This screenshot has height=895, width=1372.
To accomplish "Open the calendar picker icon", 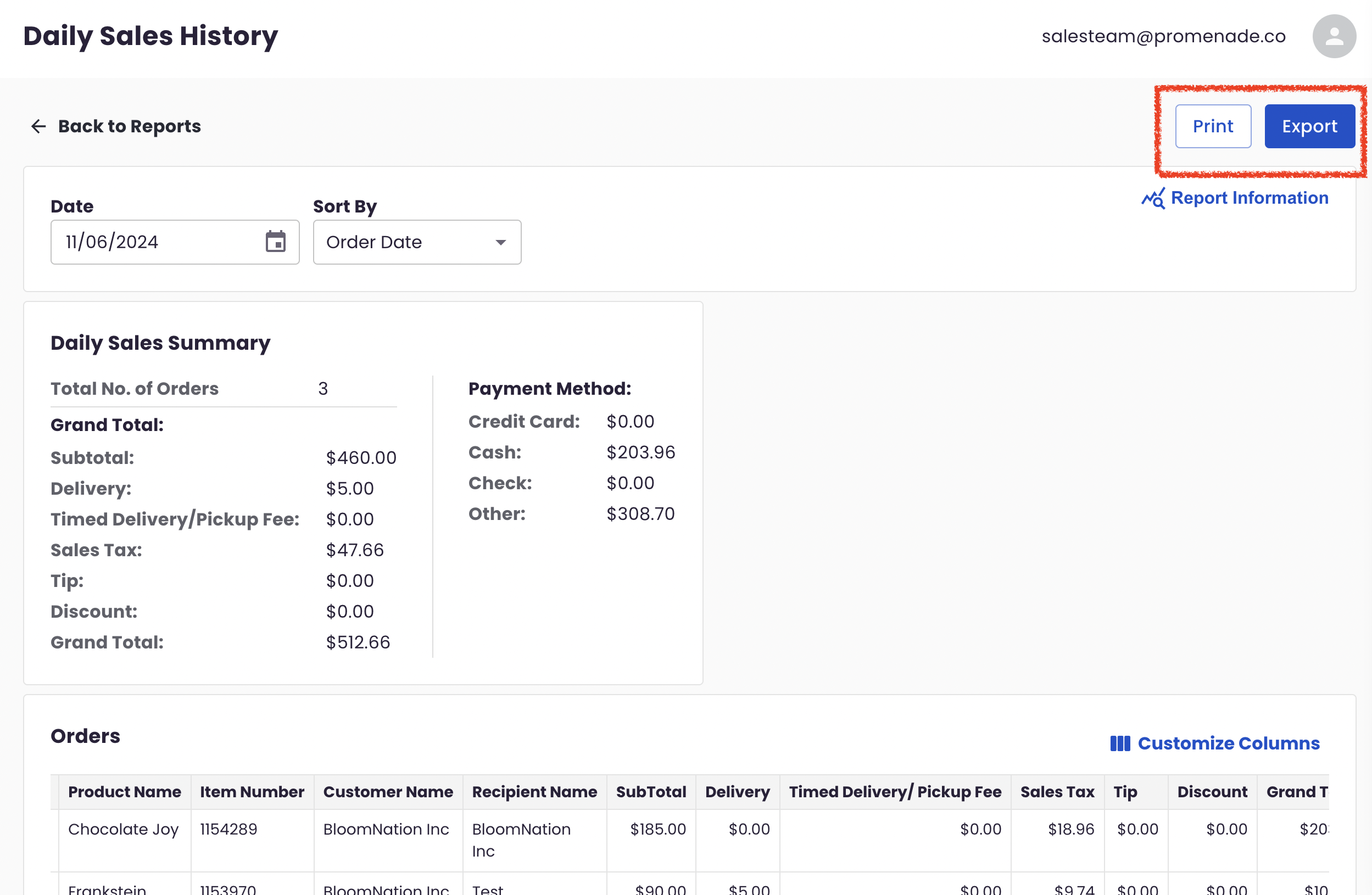I will pos(276,242).
